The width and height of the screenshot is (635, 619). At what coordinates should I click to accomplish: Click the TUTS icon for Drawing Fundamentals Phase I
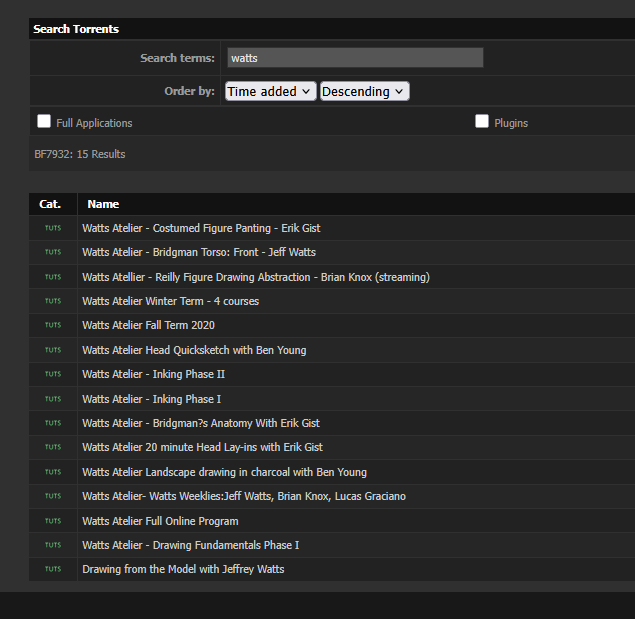pyautogui.click(x=53, y=545)
